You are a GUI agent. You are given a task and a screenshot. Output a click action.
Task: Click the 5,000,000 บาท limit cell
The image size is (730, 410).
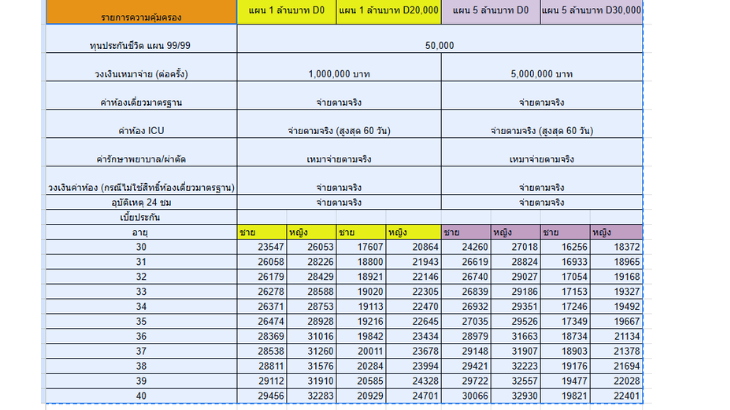pos(541,74)
